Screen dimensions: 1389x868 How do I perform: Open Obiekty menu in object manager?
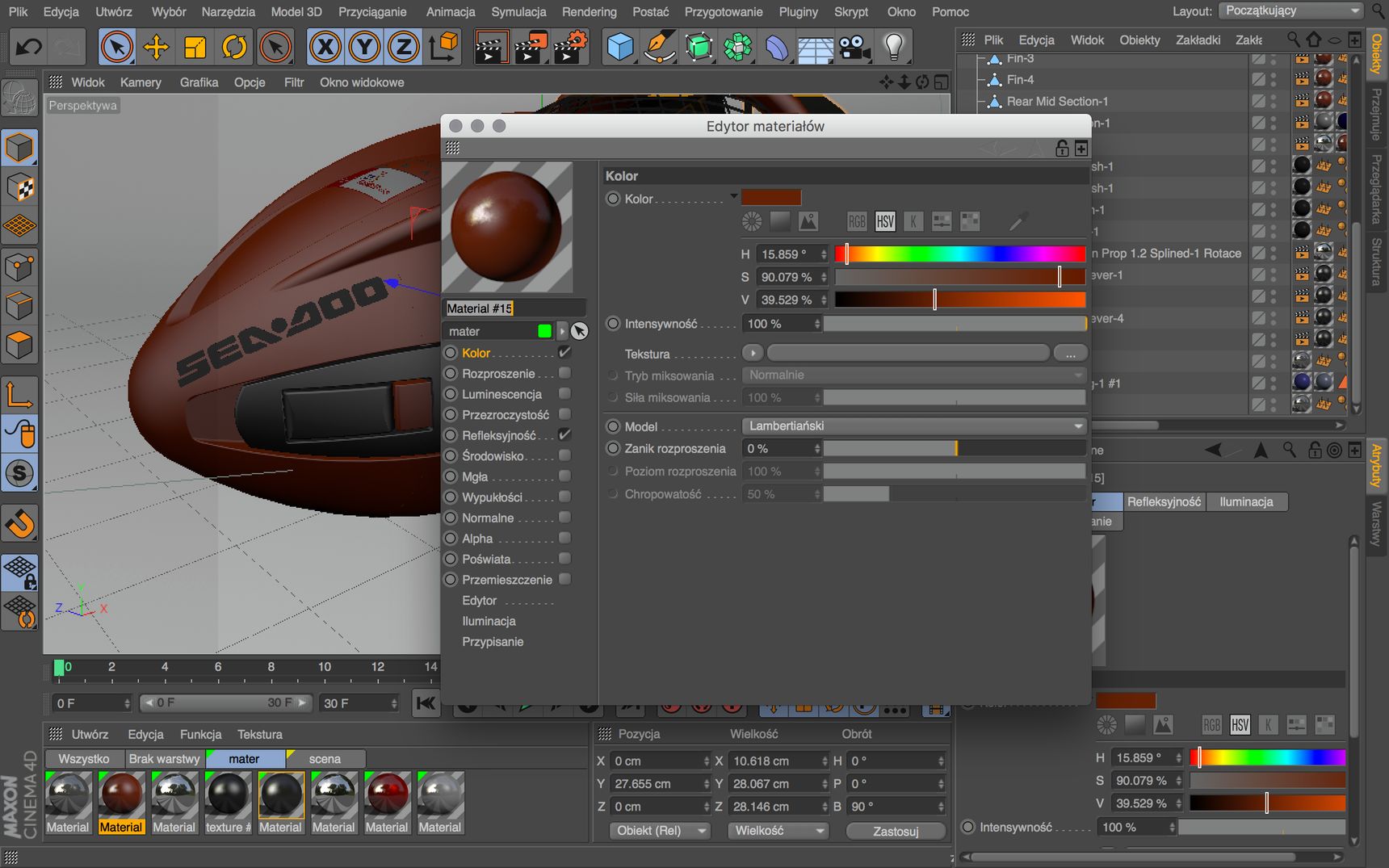tap(1139, 40)
